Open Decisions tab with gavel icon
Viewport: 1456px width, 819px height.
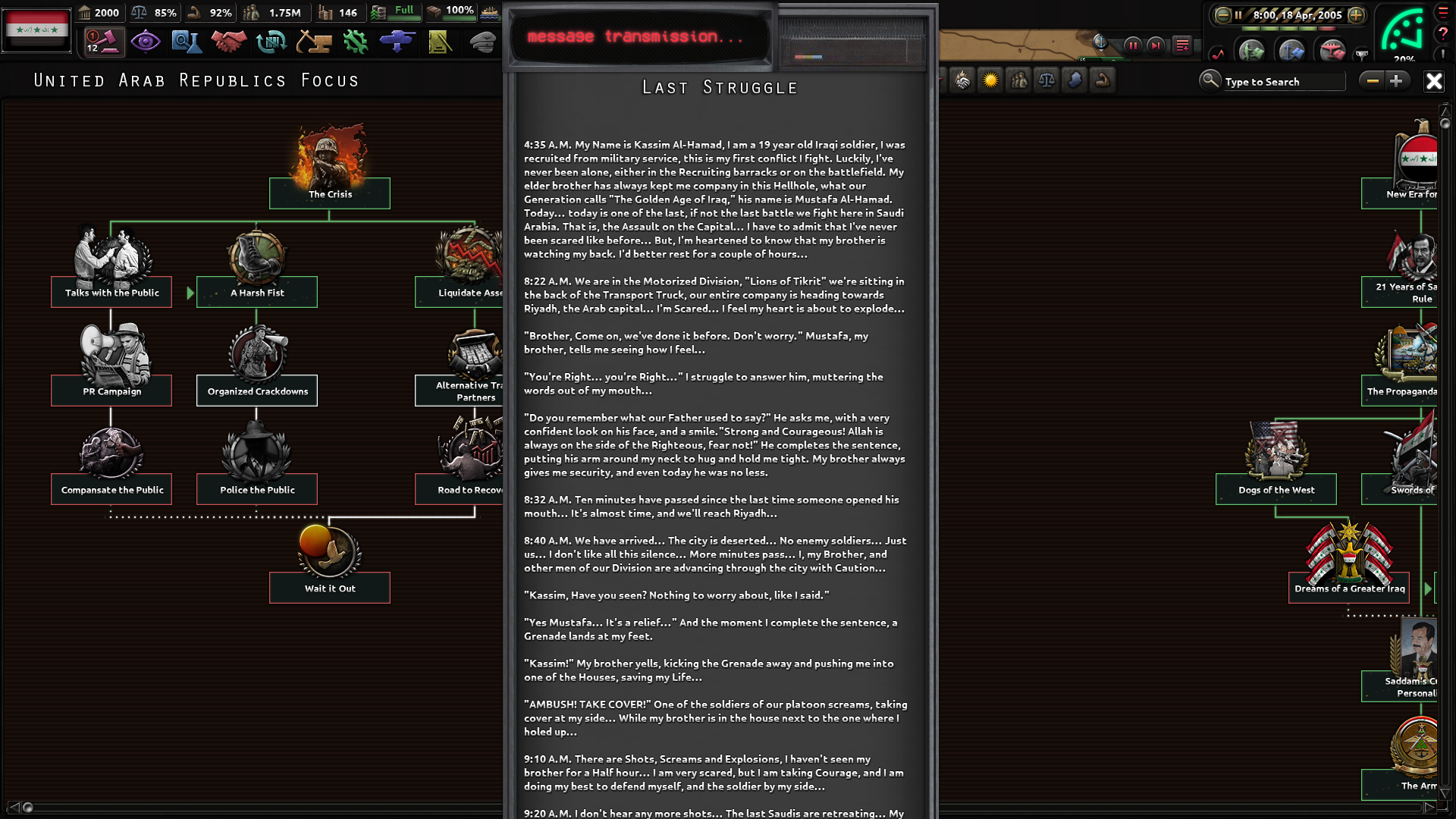pyautogui.click(x=102, y=41)
